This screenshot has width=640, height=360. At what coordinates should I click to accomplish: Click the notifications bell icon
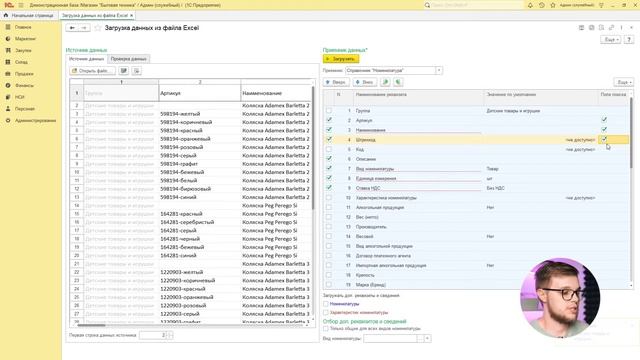coord(530,5)
